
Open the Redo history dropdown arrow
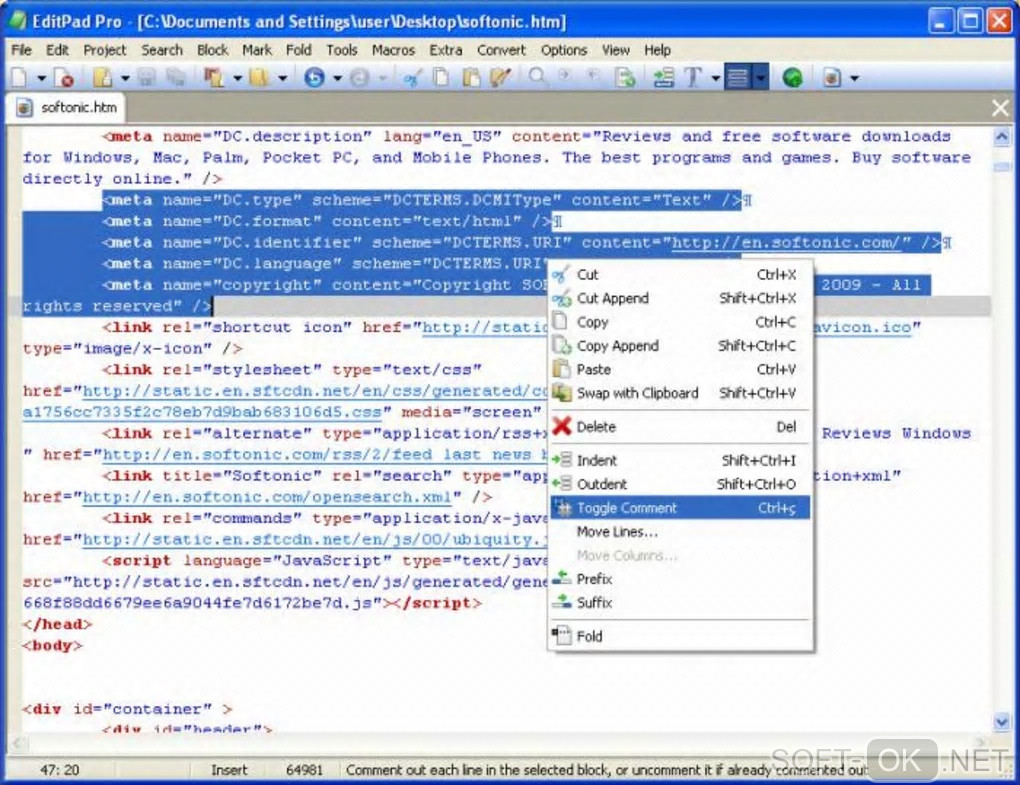pos(383,79)
